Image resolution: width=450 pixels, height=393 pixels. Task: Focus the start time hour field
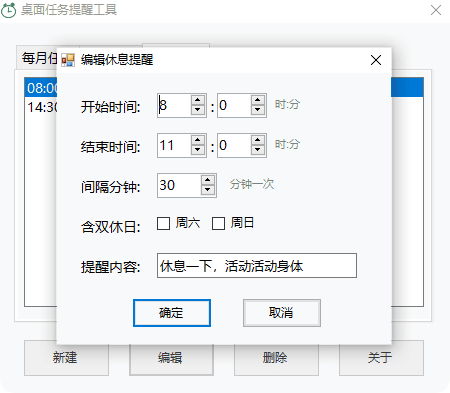click(174, 105)
